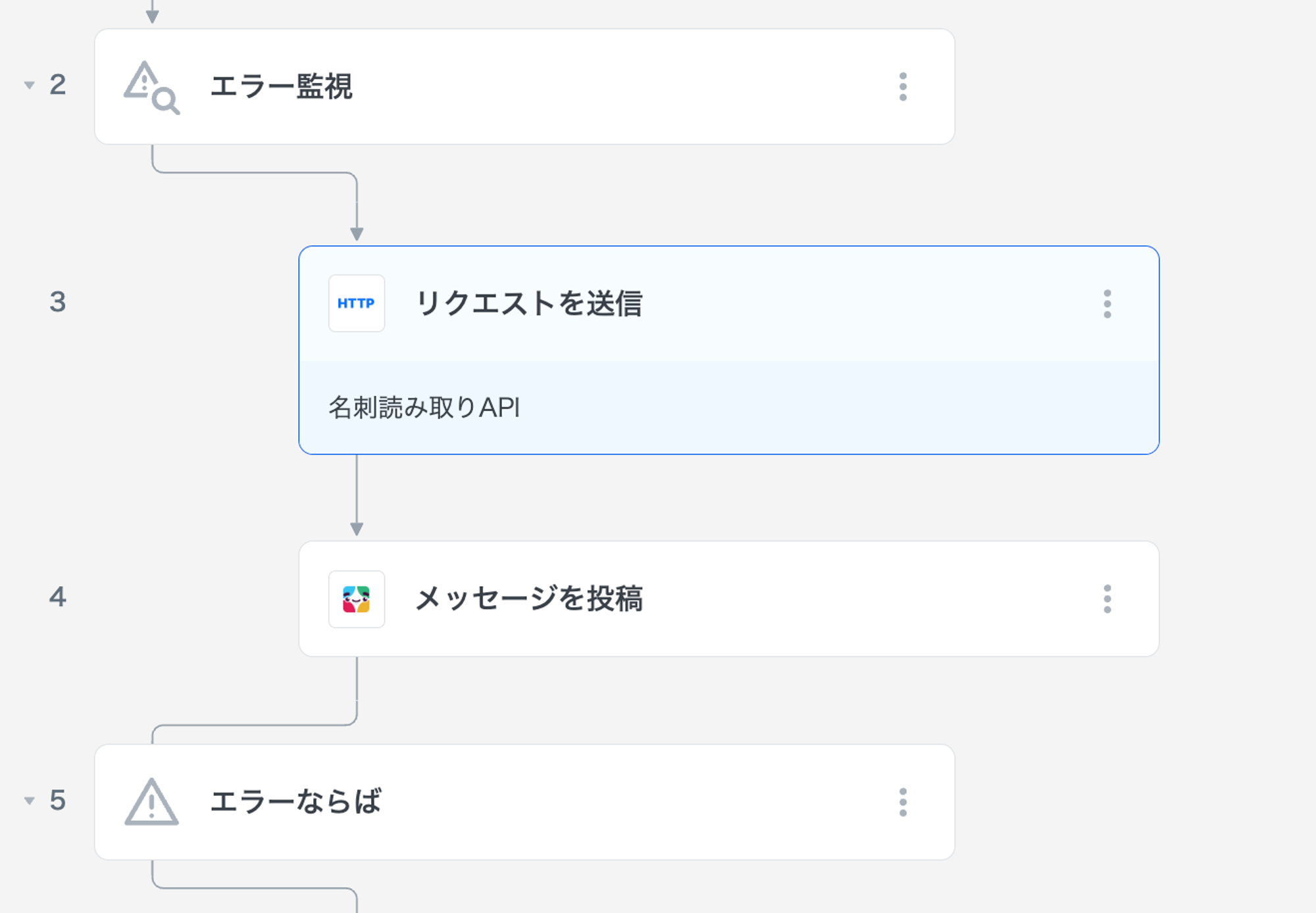Open the three-dot menu for リクエストを送信
1316x913 pixels.
(1107, 304)
